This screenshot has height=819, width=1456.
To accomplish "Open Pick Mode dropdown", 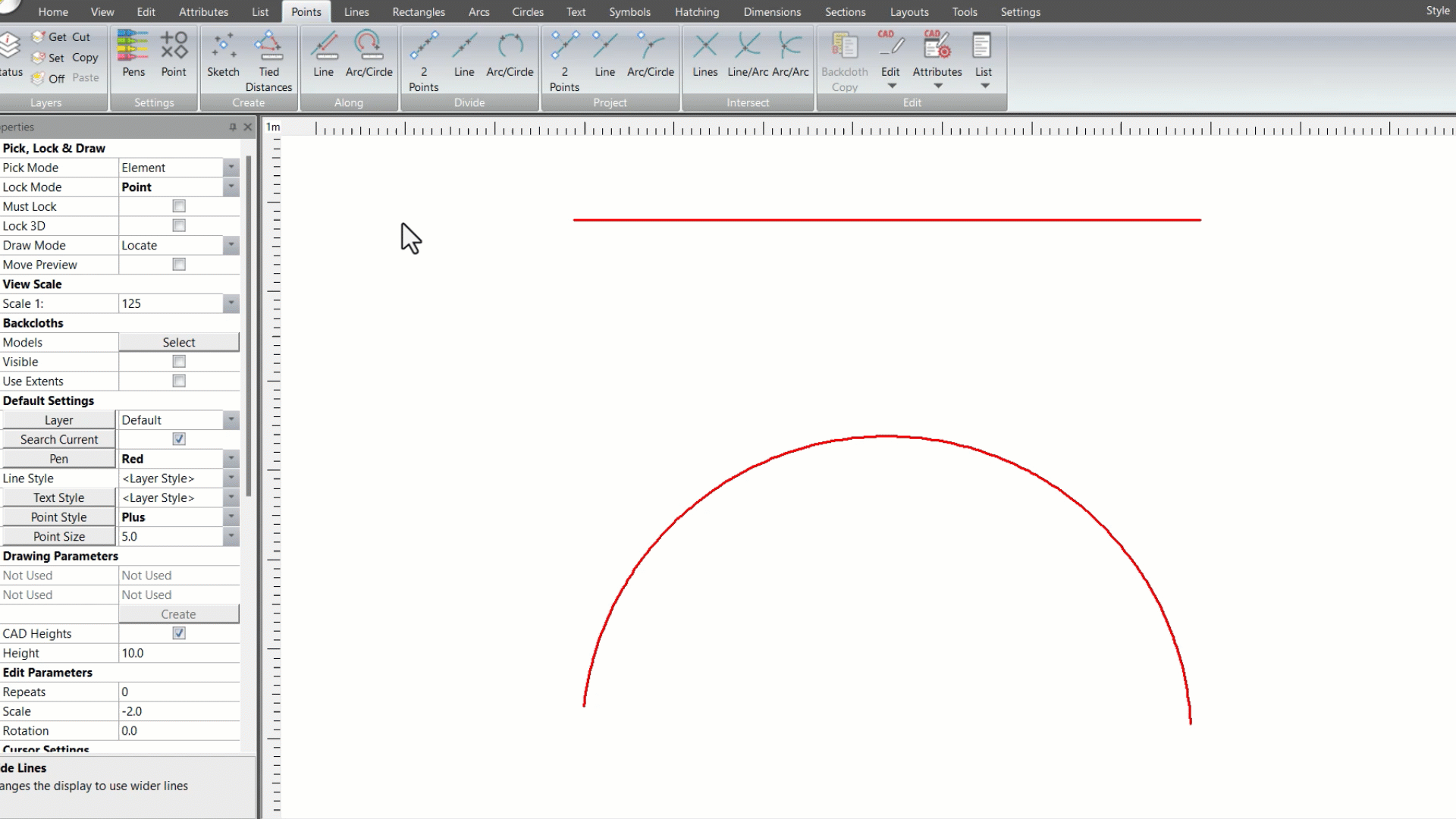I will [x=231, y=168].
